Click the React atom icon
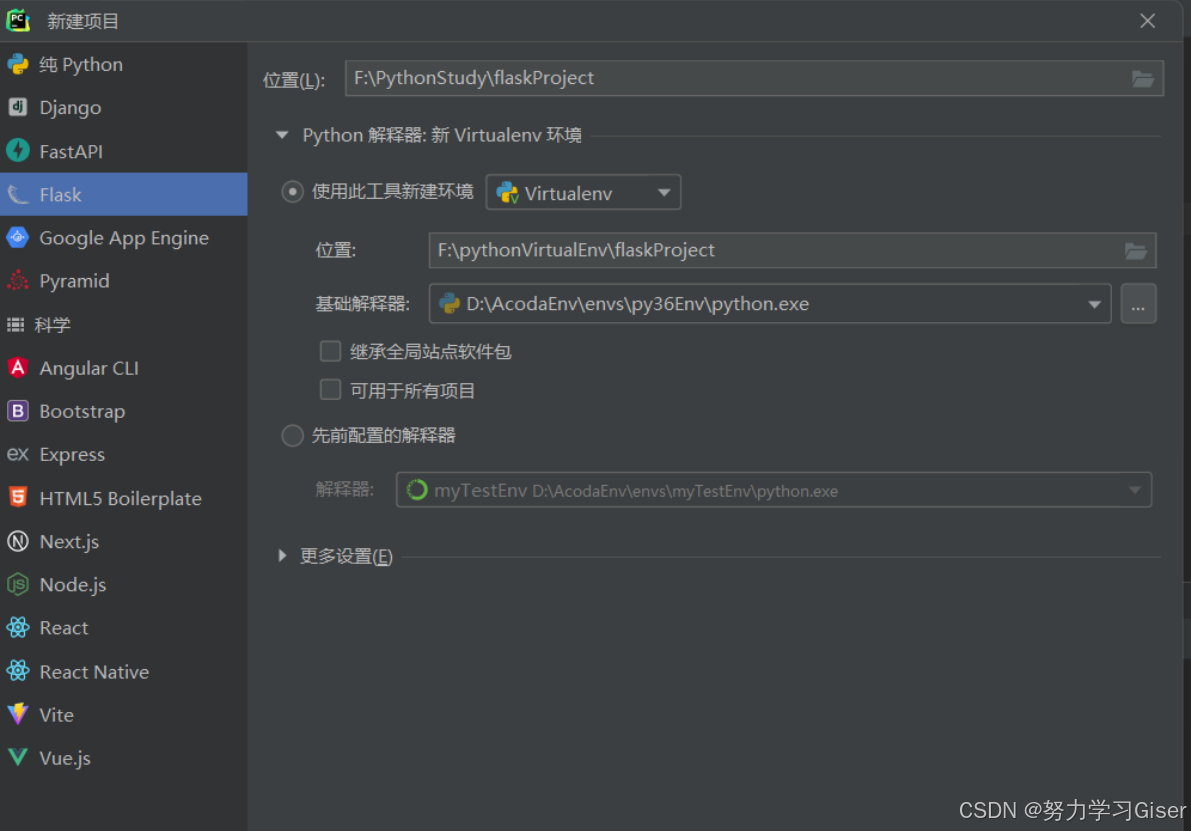Viewport: 1191px width, 831px height. pyautogui.click(x=18, y=627)
